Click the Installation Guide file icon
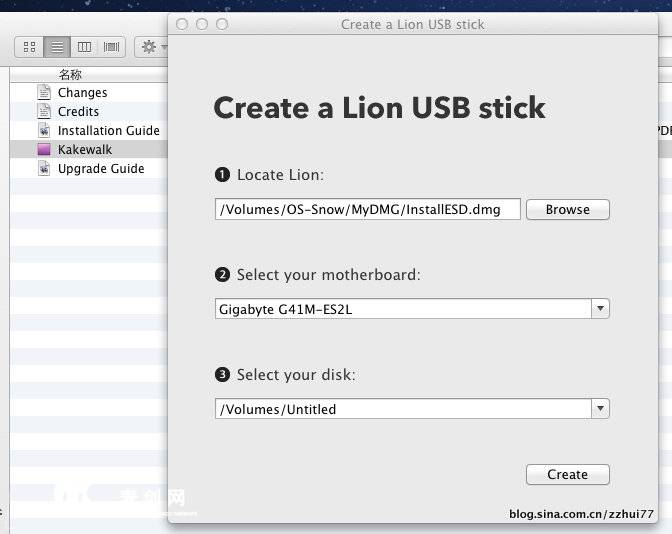This screenshot has width=672, height=534. [44, 130]
